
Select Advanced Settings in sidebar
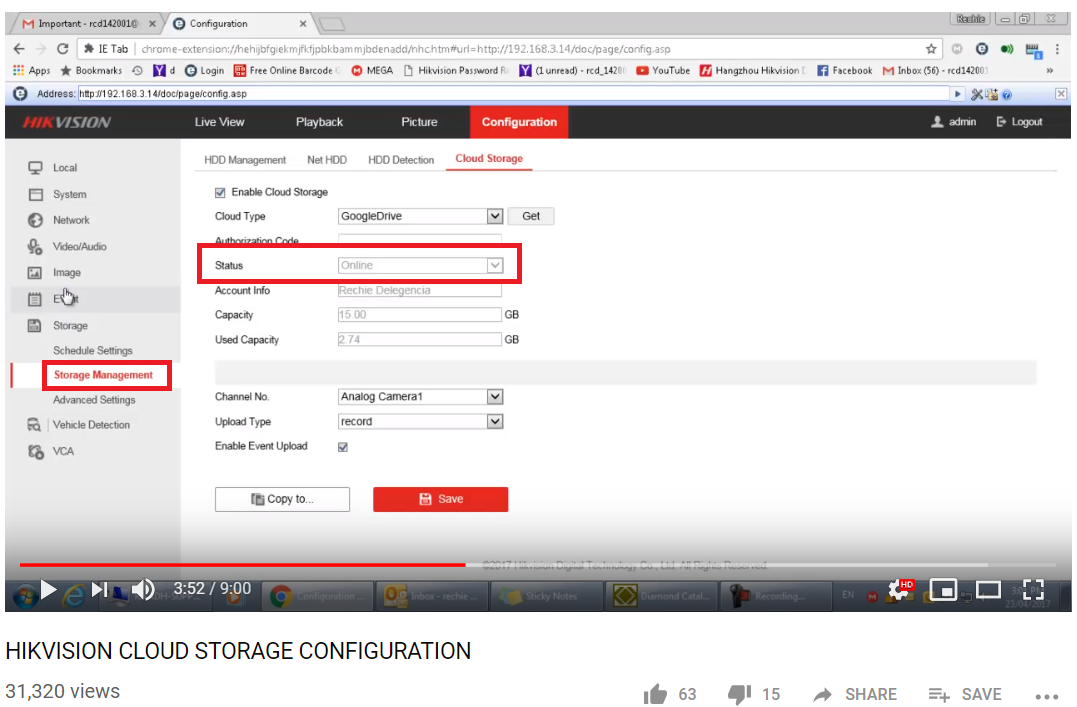pyautogui.click(x=94, y=400)
